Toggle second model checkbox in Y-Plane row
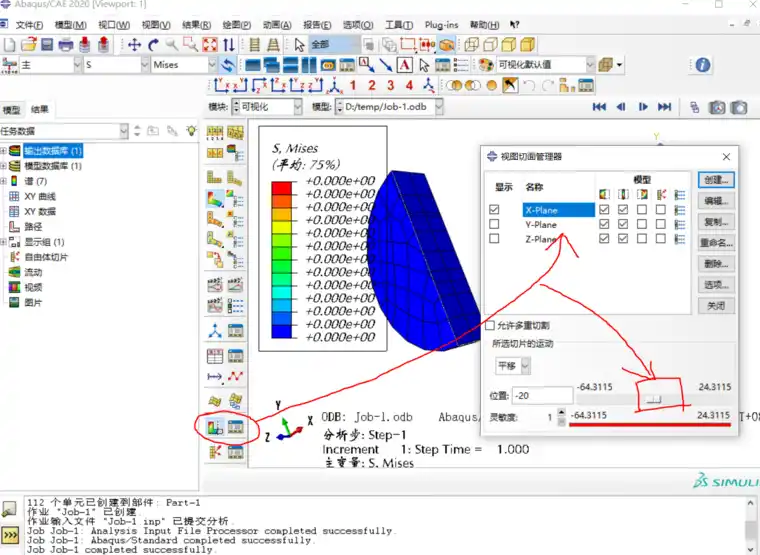This screenshot has width=760, height=555. (623, 224)
